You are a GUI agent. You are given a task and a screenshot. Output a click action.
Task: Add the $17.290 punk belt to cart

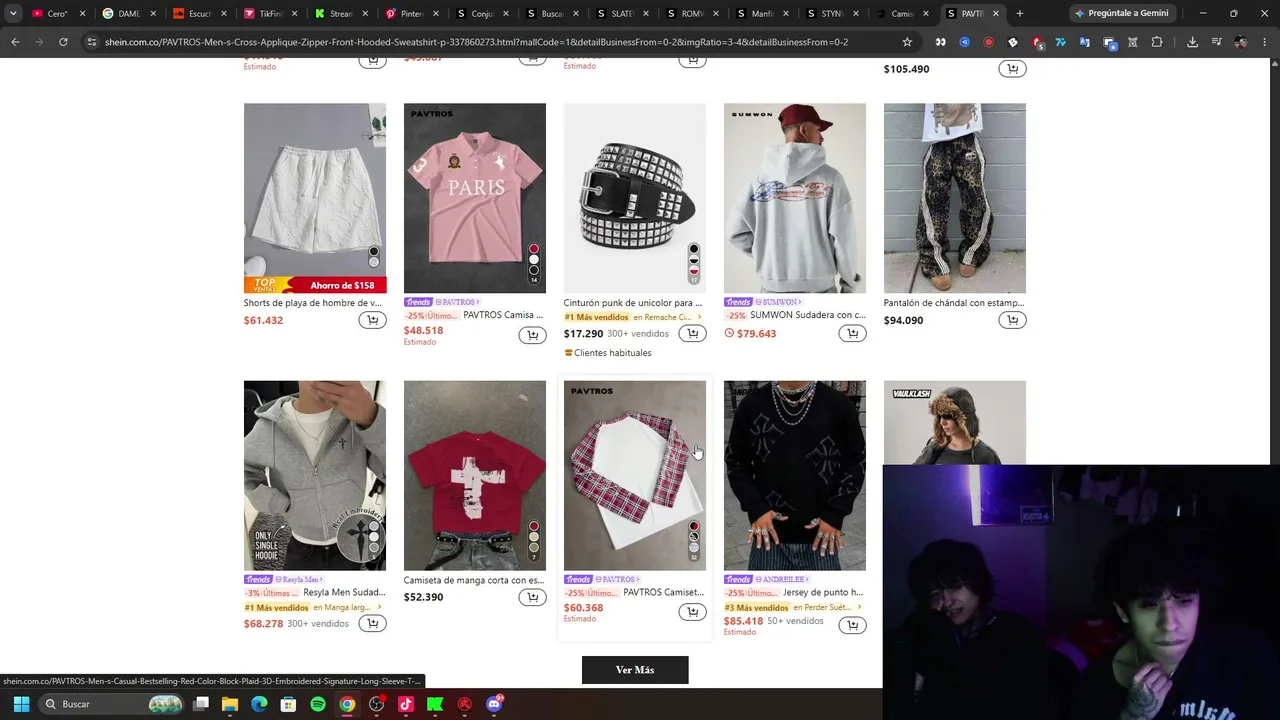pos(692,333)
